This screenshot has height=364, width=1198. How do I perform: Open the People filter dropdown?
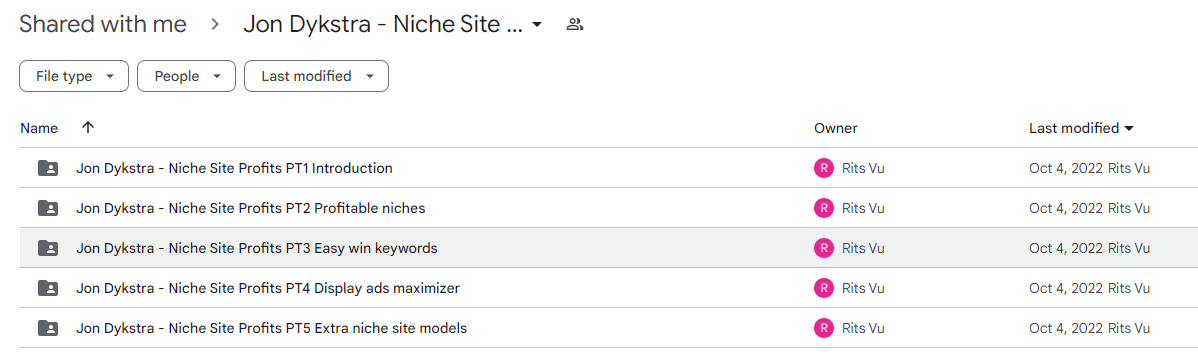tap(186, 76)
